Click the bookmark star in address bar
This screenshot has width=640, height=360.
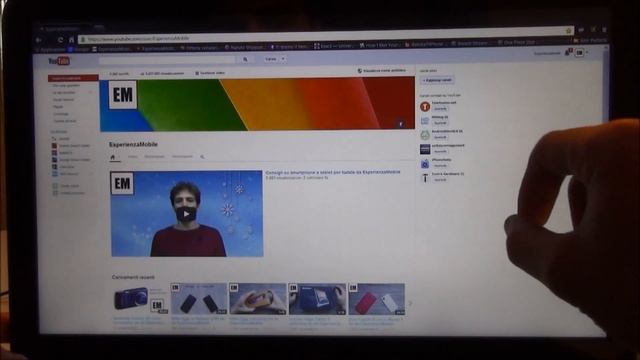click(568, 31)
